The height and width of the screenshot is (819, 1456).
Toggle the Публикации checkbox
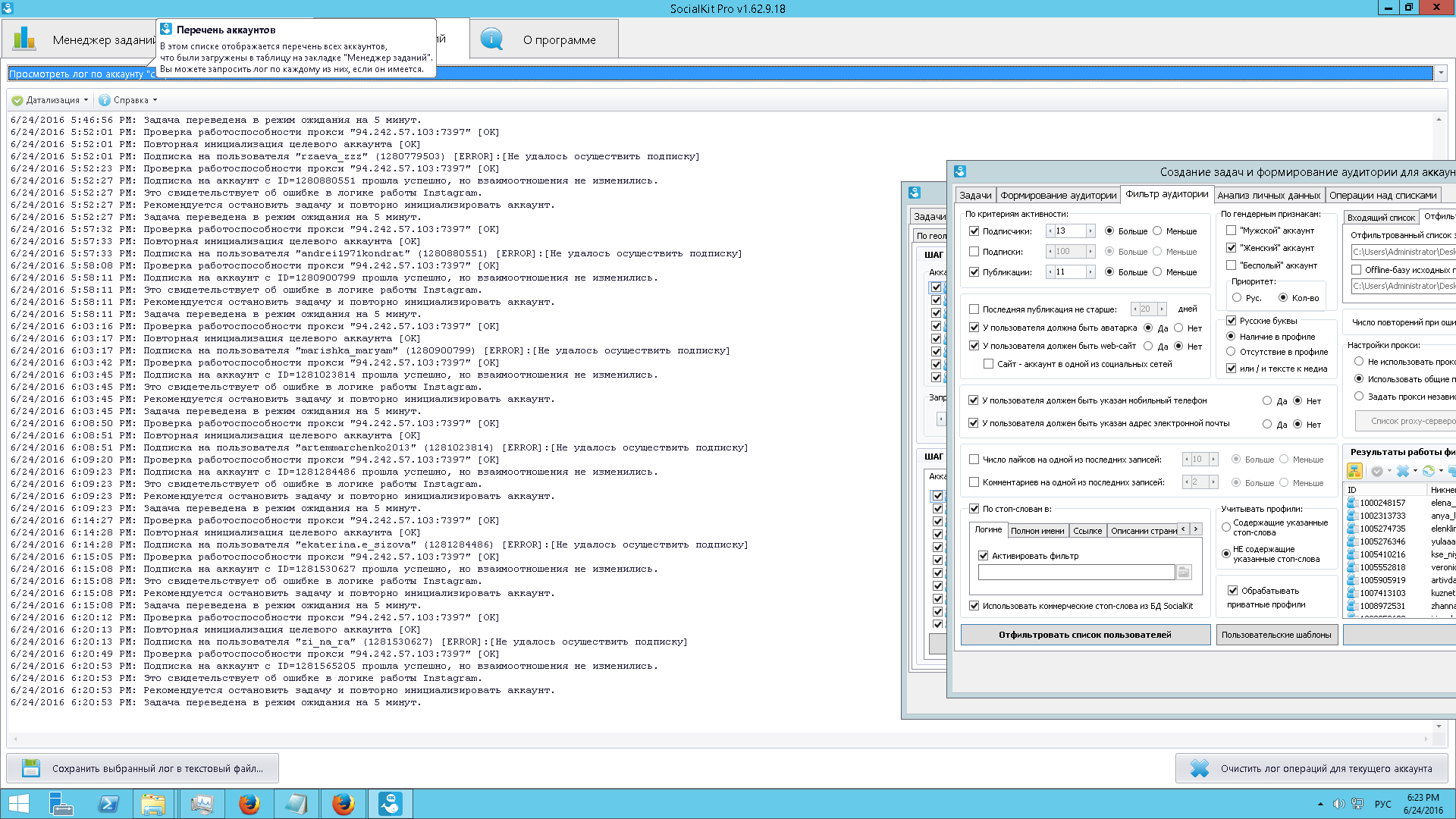[x=974, y=272]
